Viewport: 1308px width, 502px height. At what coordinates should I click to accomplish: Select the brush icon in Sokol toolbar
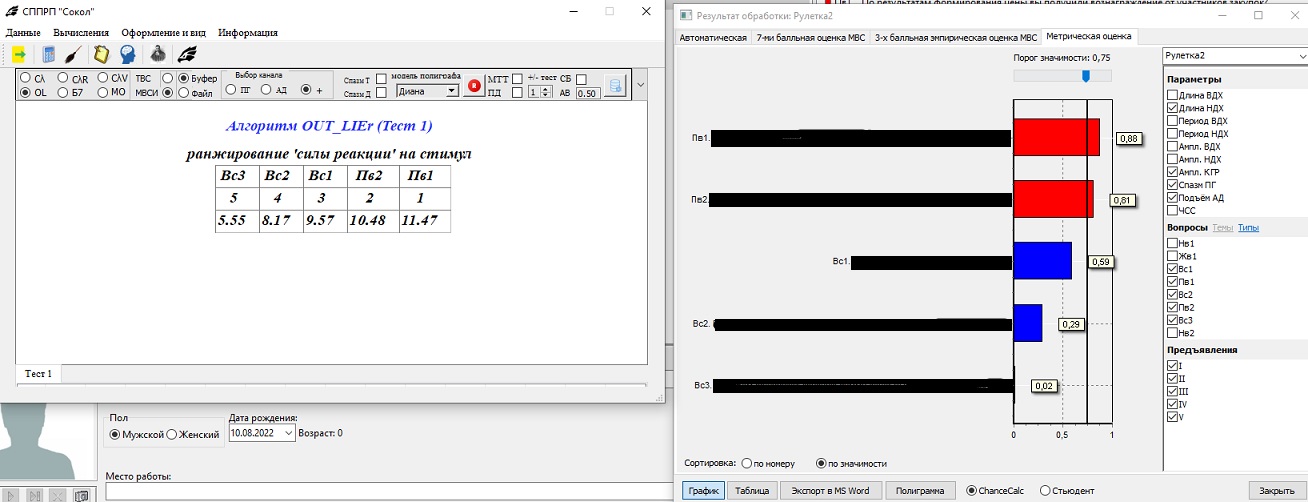tap(74, 55)
